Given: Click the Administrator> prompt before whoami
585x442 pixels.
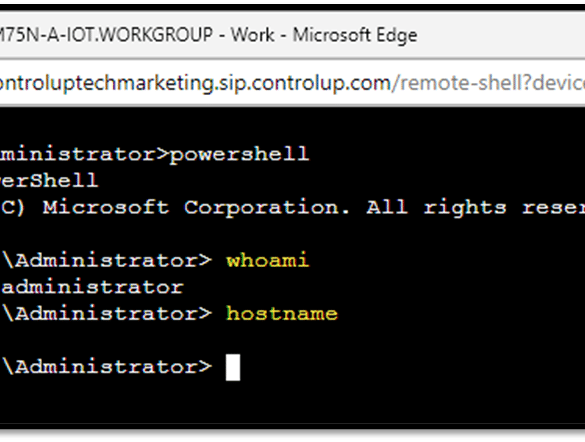Looking at the screenshot, I should click(x=107, y=260).
